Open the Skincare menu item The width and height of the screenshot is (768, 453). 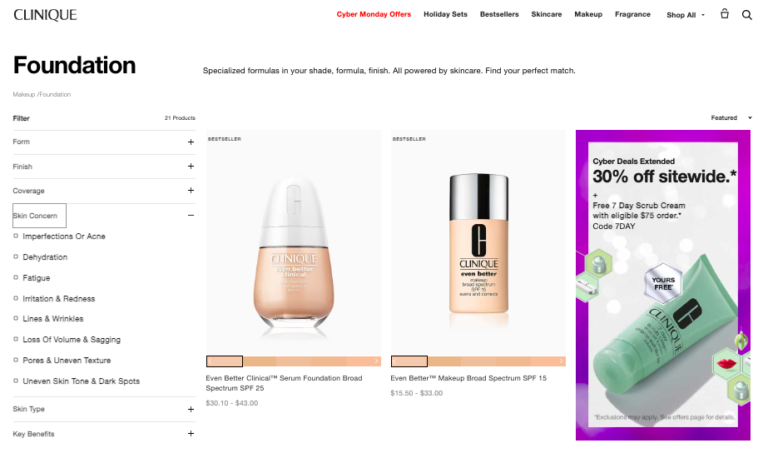[546, 14]
